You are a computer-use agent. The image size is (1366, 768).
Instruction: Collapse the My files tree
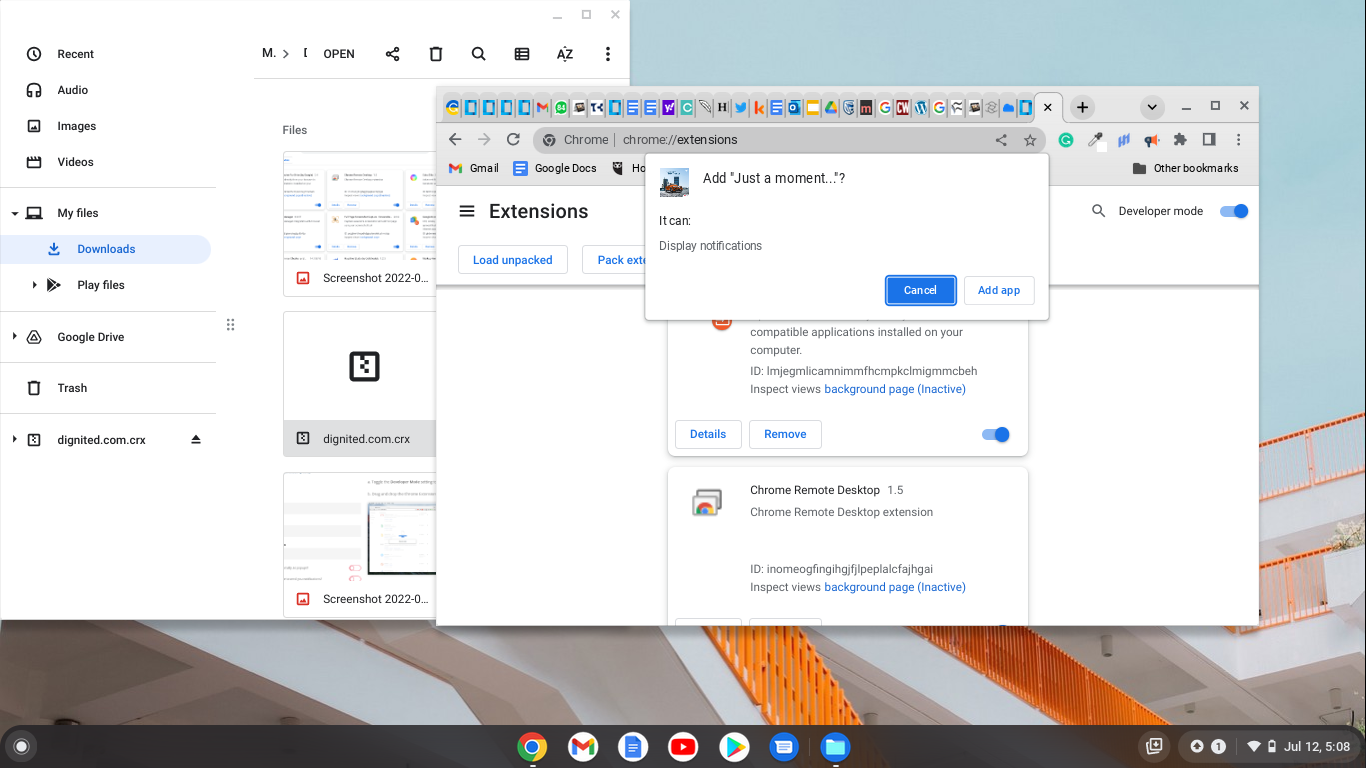pyautogui.click(x=15, y=213)
